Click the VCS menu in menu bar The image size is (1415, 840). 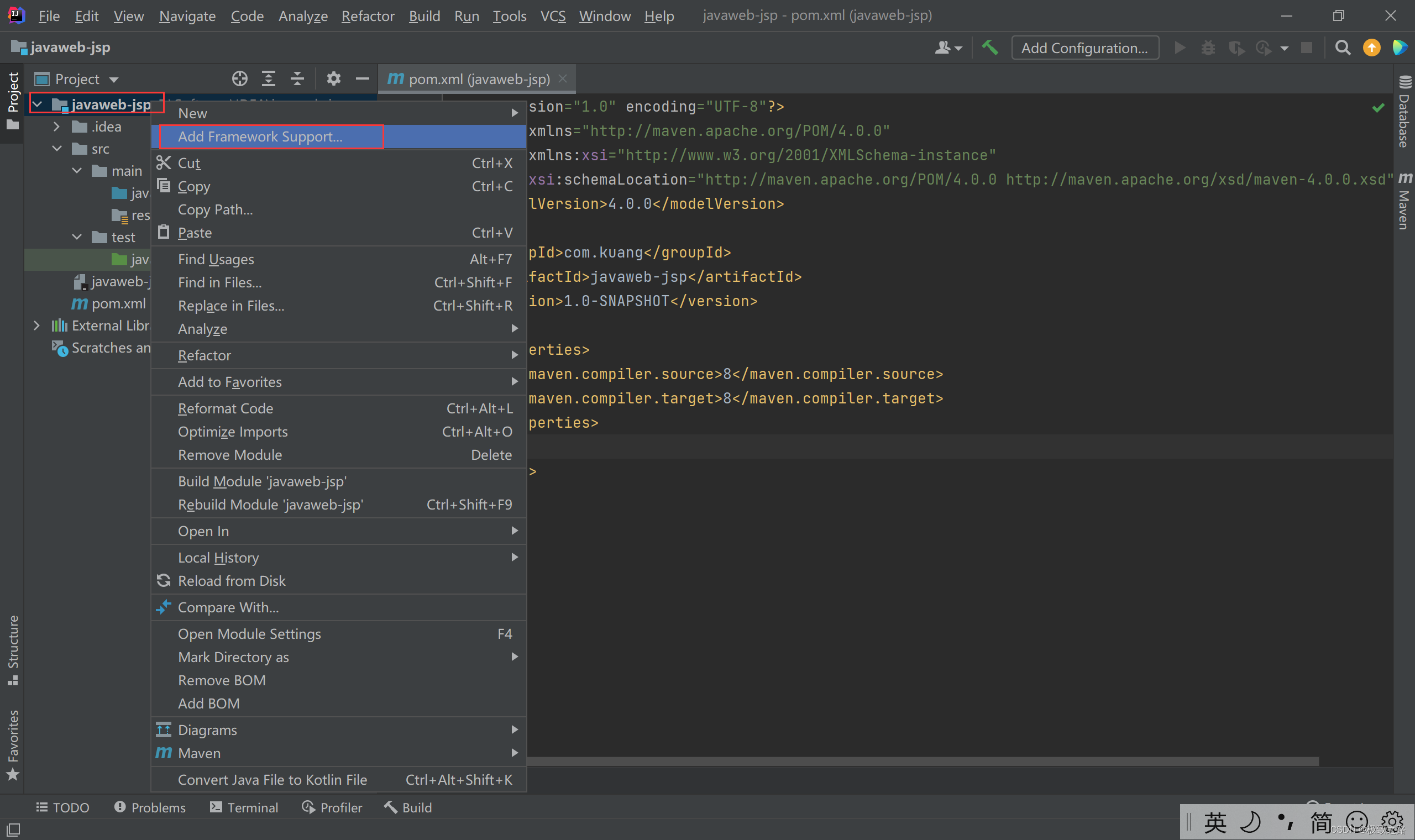(x=554, y=14)
